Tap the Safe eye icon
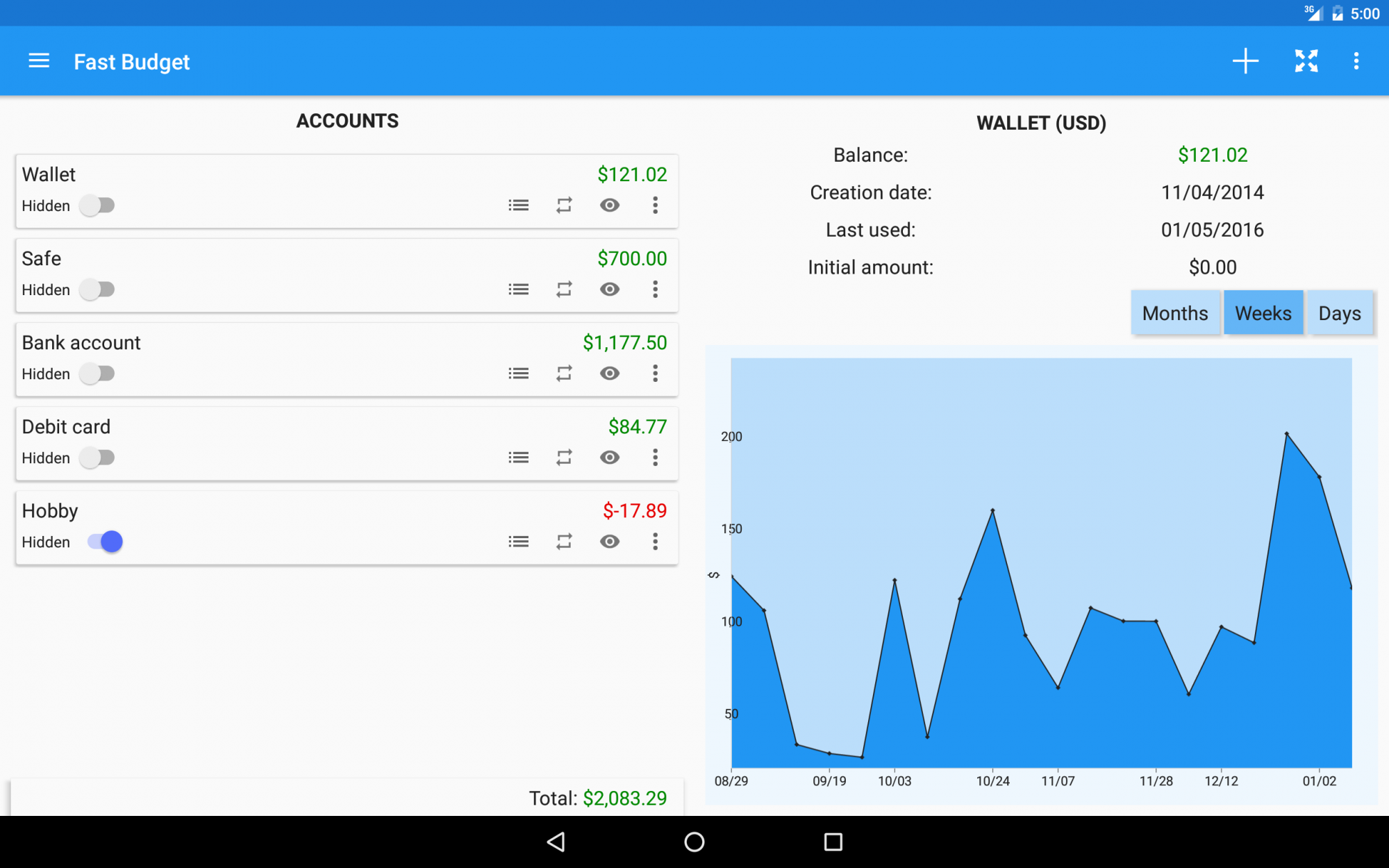Screen dimensions: 1389x868 coord(610,290)
